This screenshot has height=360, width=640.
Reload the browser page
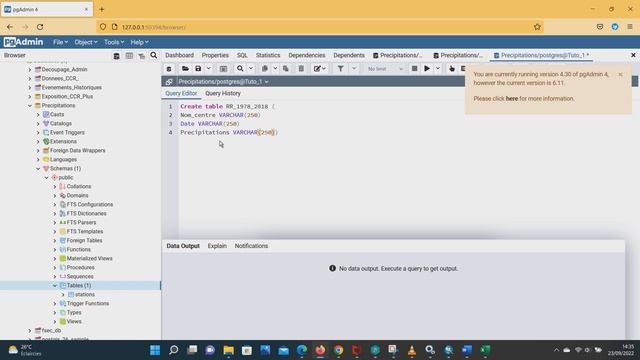(40, 27)
